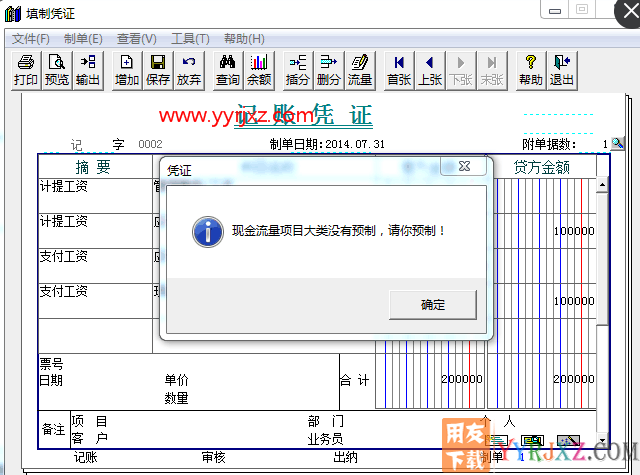Select first 计提工资 summary cell
The image size is (640, 475).
coord(95,195)
